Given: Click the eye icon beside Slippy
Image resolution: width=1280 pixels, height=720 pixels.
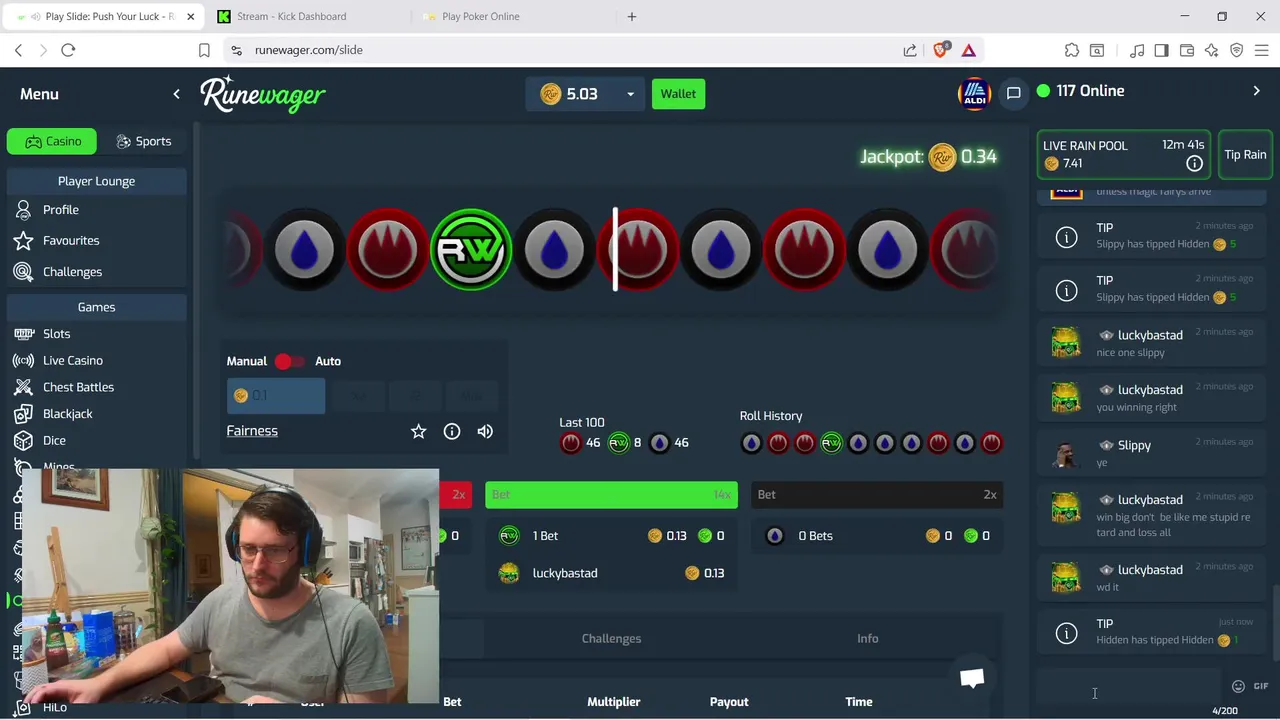Looking at the screenshot, I should tap(1106, 445).
